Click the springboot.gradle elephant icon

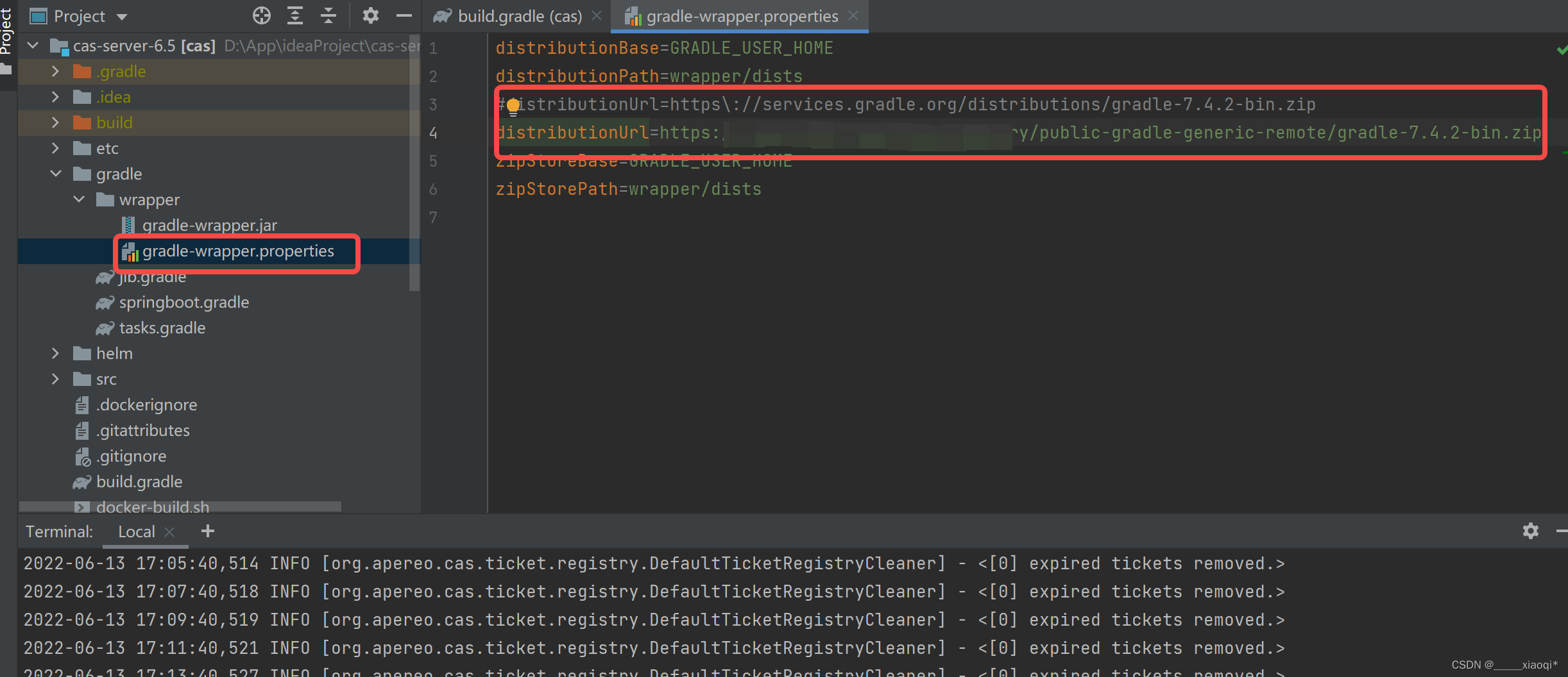coord(105,302)
